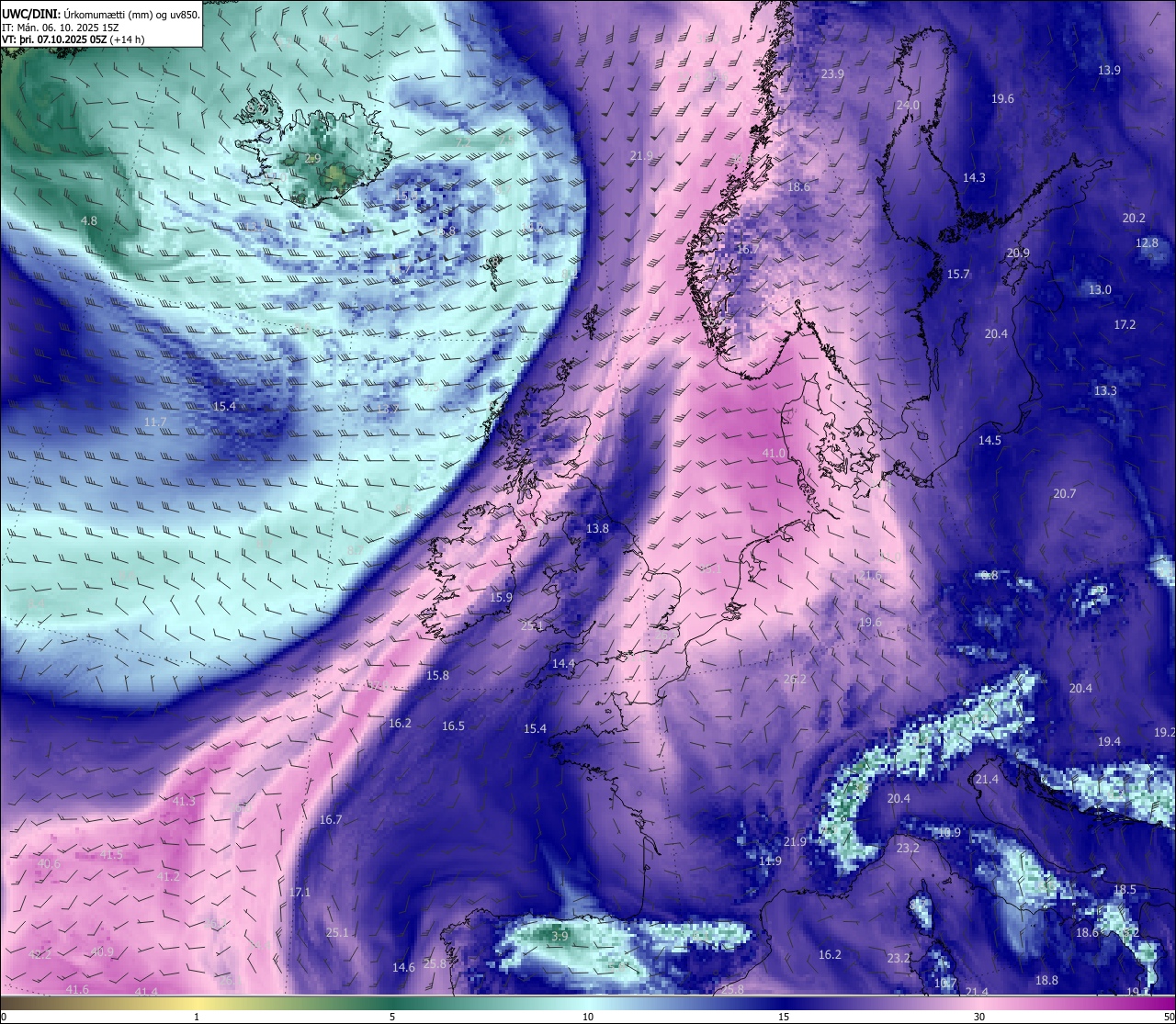Click the 50 label at colour scale end
The height and width of the screenshot is (1024, 1176).
(x=1168, y=1017)
